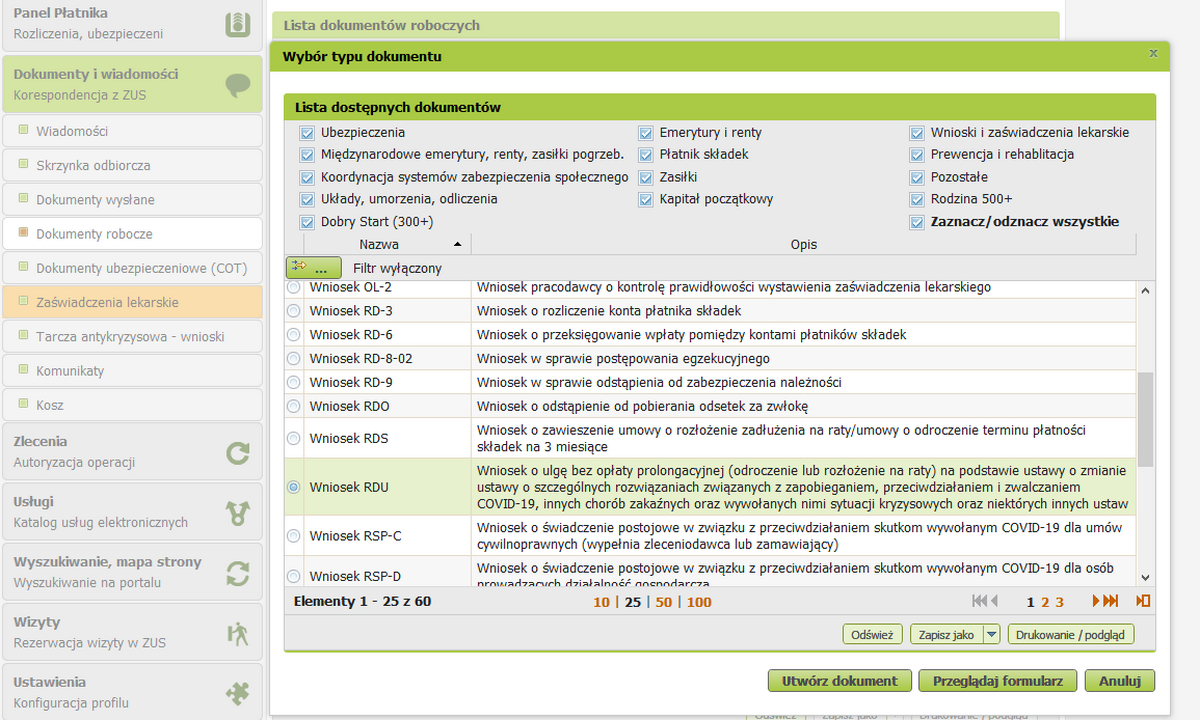The height and width of the screenshot is (720, 1200).
Task: Open the Zapisz jako dropdown arrow
Action: (991, 634)
